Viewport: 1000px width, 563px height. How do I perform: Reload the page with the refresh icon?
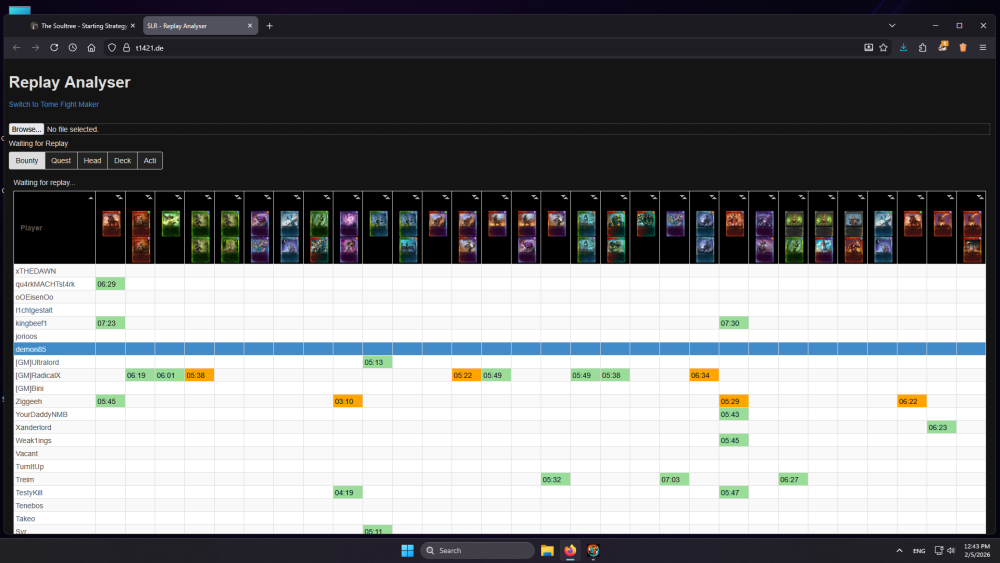coord(54,47)
